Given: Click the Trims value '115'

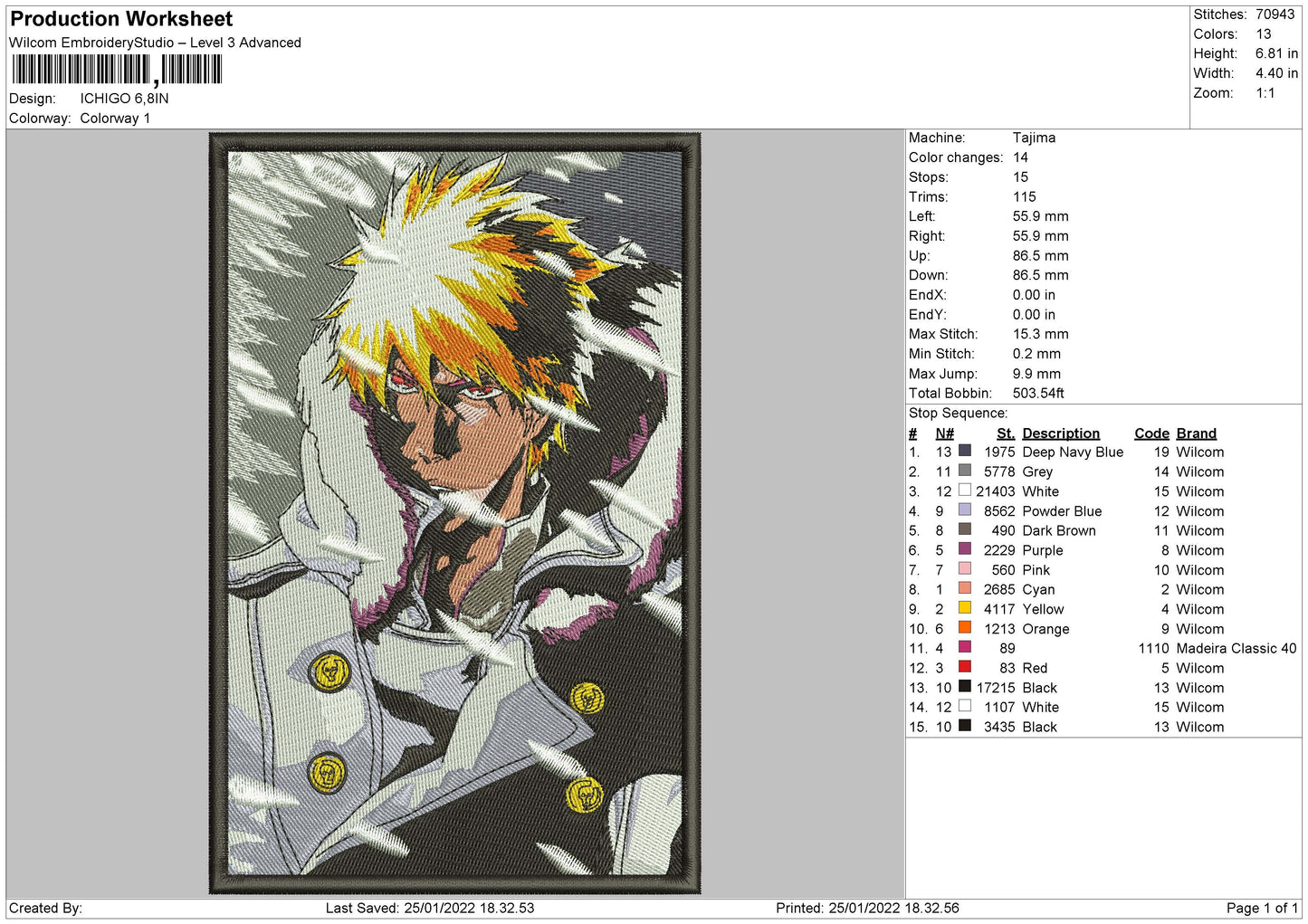Looking at the screenshot, I should coord(1024,196).
